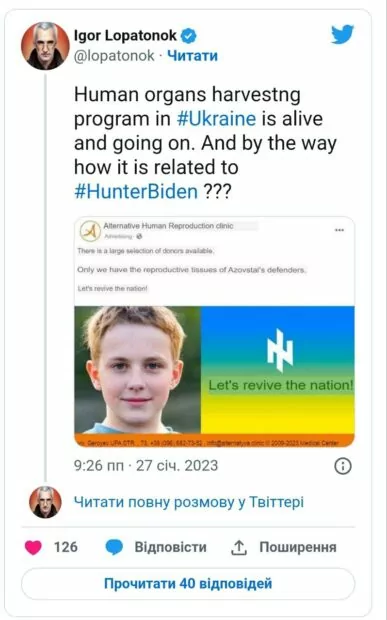Image resolution: width=387 pixels, height=620 pixels.
Task: Click the blue verified badge
Action: click(189, 36)
